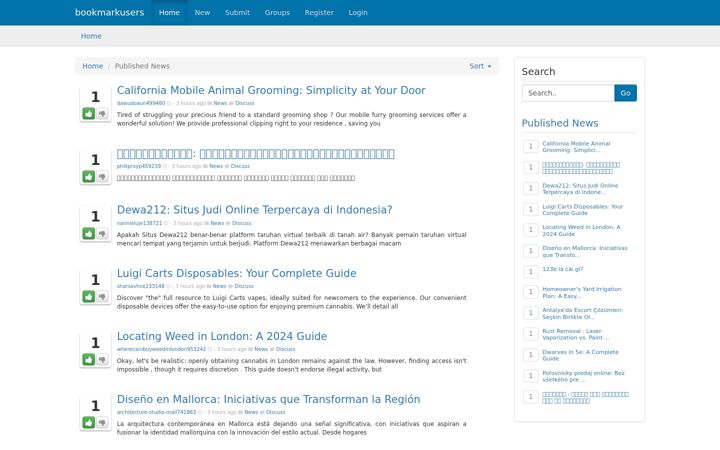
Task: View user wherecanibuyweedinlondon951242 profile
Action: pos(161,349)
